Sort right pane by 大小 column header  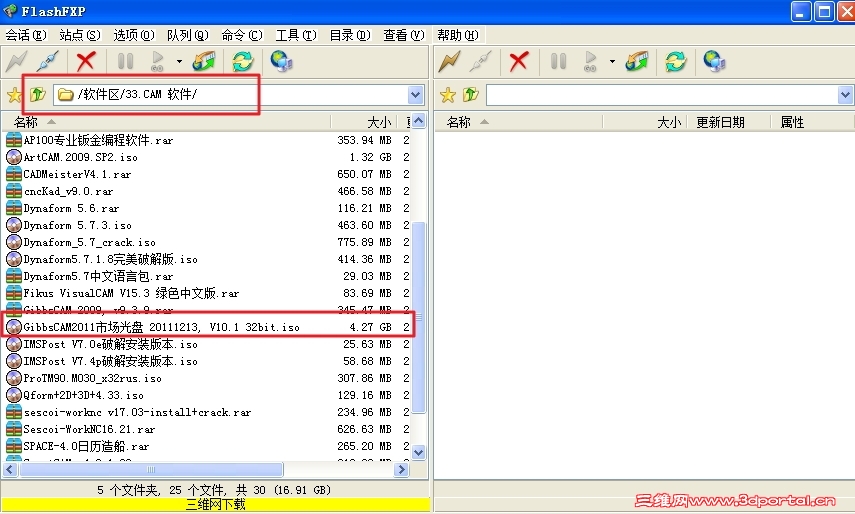click(x=645, y=122)
